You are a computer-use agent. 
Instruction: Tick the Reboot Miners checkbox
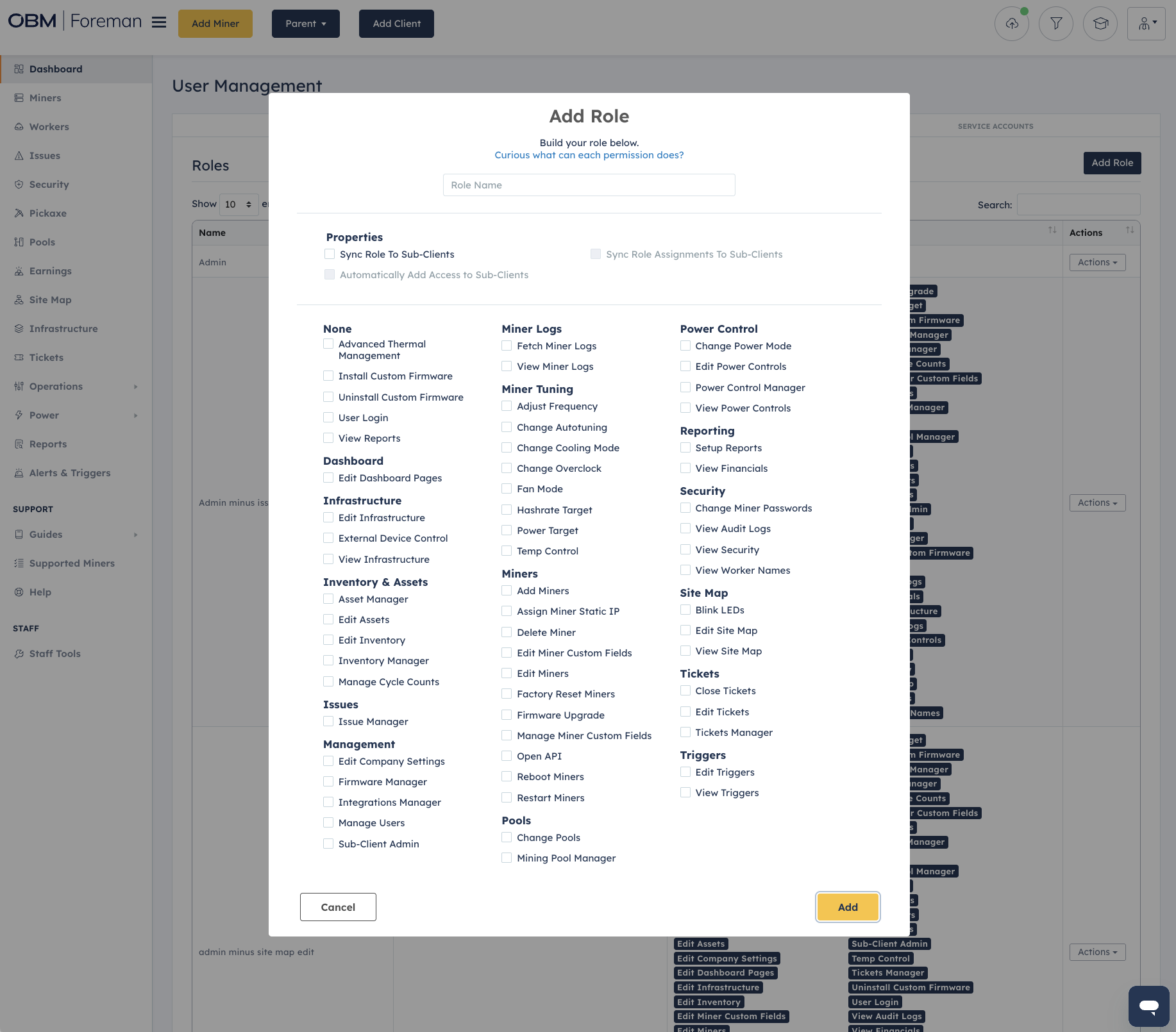click(507, 777)
